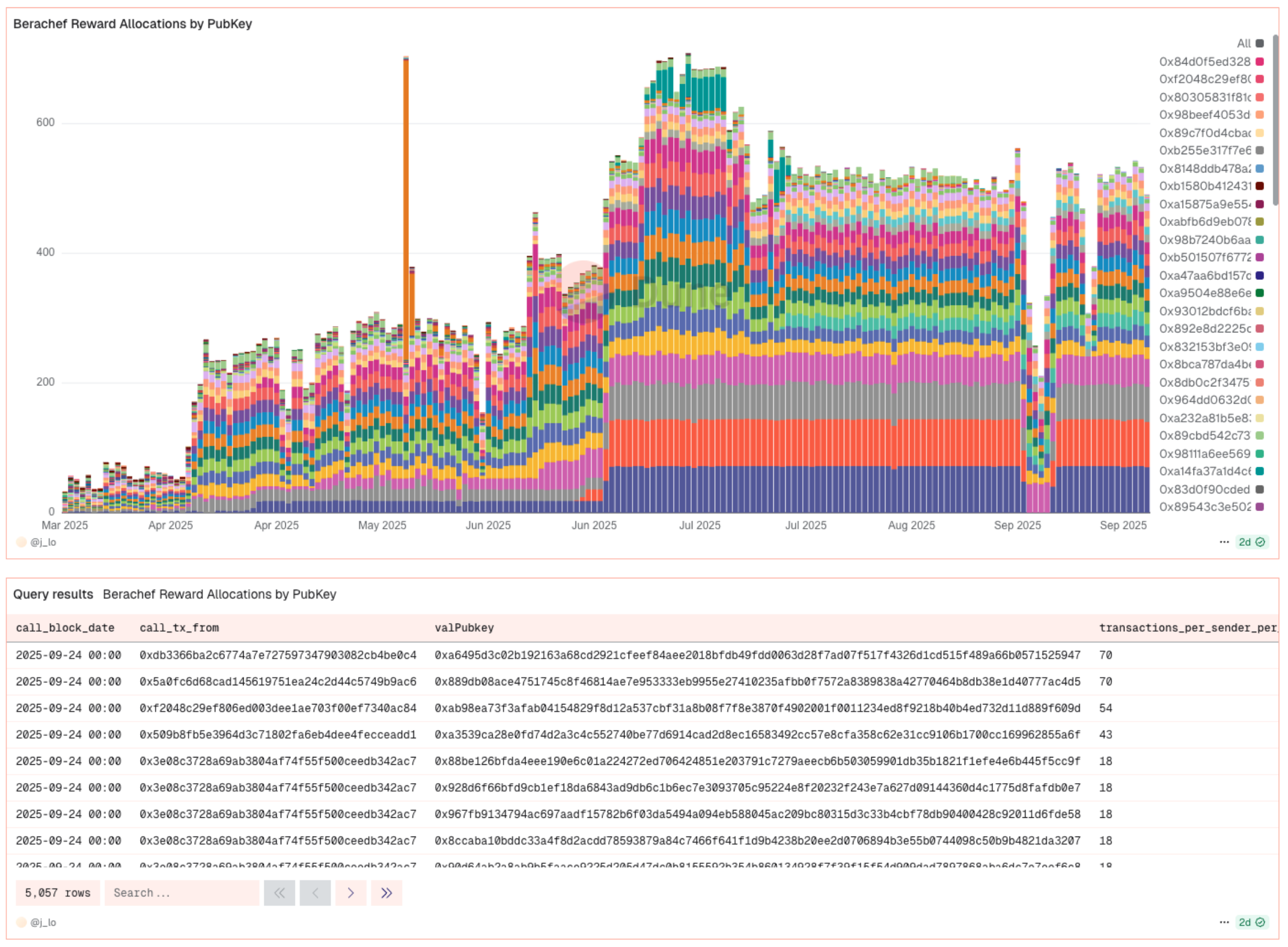Sort by the valPubkey column header
This screenshot has height=947, width=1288.
(463, 628)
